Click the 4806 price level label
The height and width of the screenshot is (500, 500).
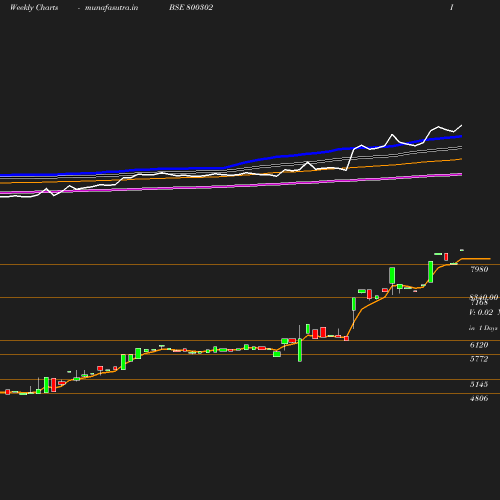(x=479, y=398)
